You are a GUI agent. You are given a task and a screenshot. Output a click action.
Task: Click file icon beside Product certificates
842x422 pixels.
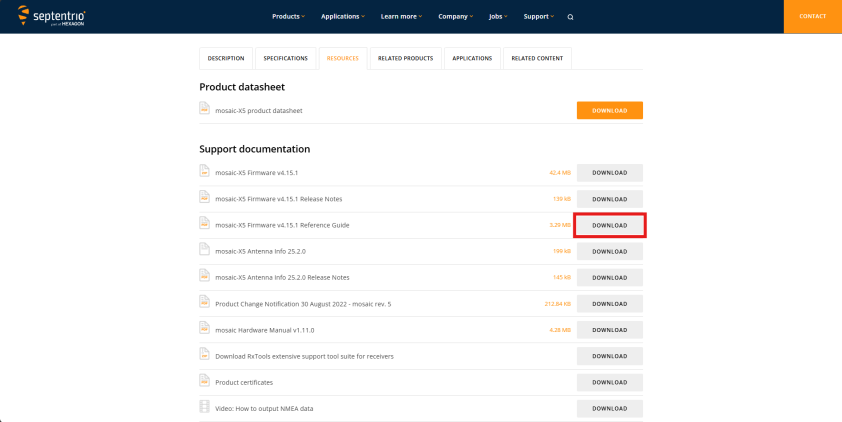pyautogui.click(x=205, y=380)
